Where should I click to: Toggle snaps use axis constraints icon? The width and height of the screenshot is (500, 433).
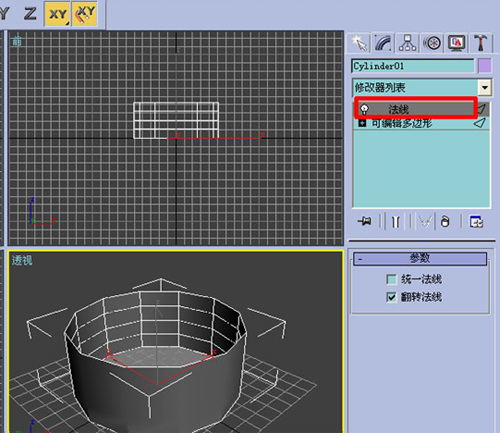pos(85,14)
